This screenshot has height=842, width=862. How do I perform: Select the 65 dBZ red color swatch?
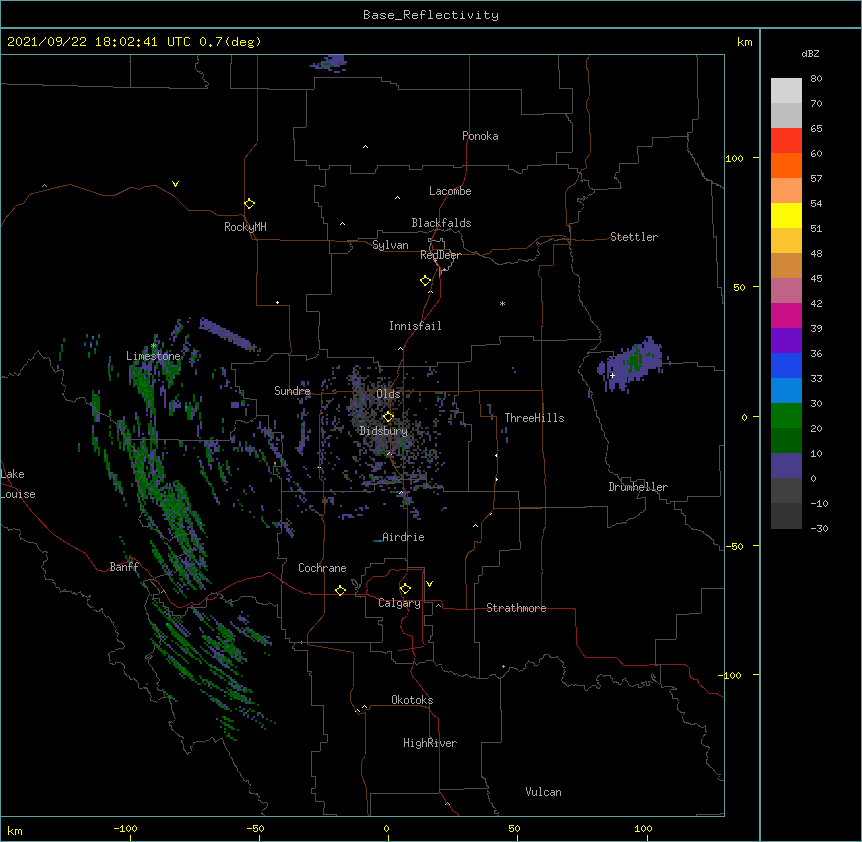click(786, 141)
